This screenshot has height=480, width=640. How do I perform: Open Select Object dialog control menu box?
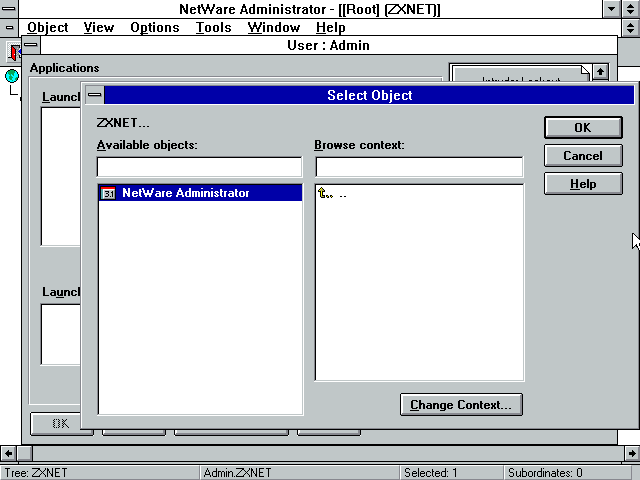click(x=95, y=95)
